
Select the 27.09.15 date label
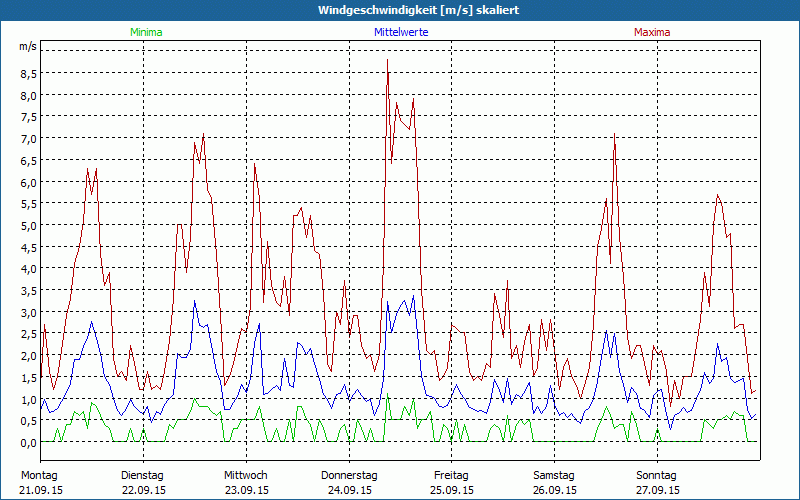657,490
